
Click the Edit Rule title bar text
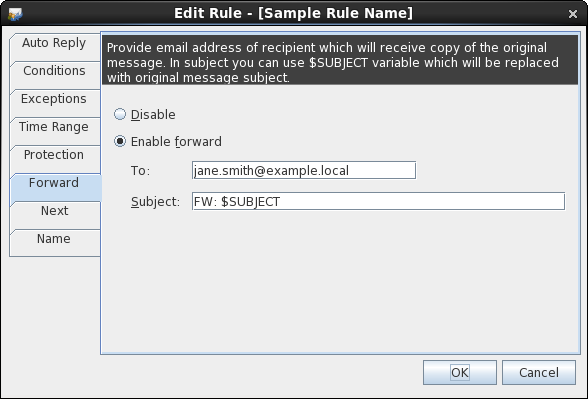(293, 13)
